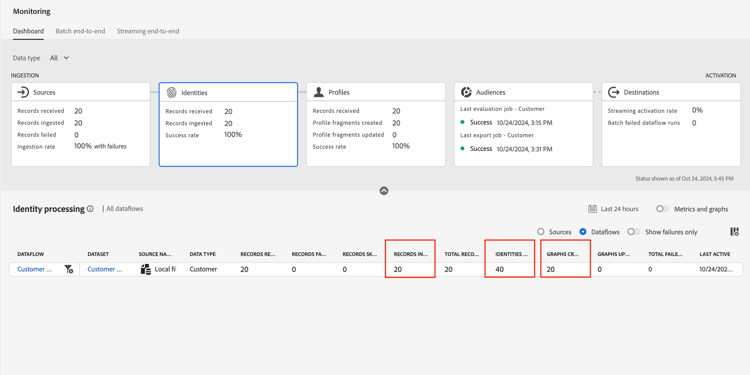Click the Local fi source name cell
The image size is (750, 375).
click(165, 269)
